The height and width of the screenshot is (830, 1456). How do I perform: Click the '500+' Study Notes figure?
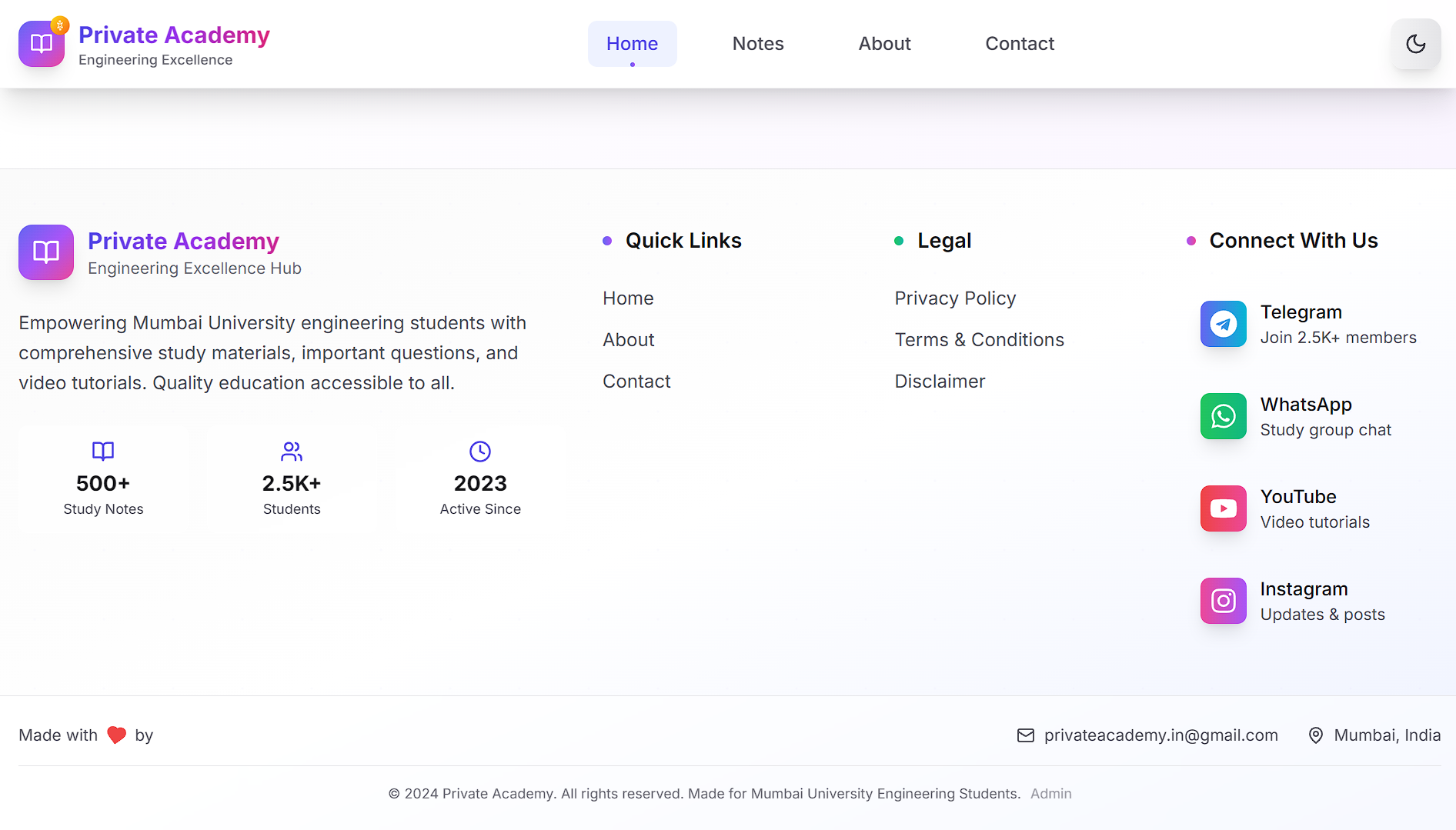[x=103, y=483]
